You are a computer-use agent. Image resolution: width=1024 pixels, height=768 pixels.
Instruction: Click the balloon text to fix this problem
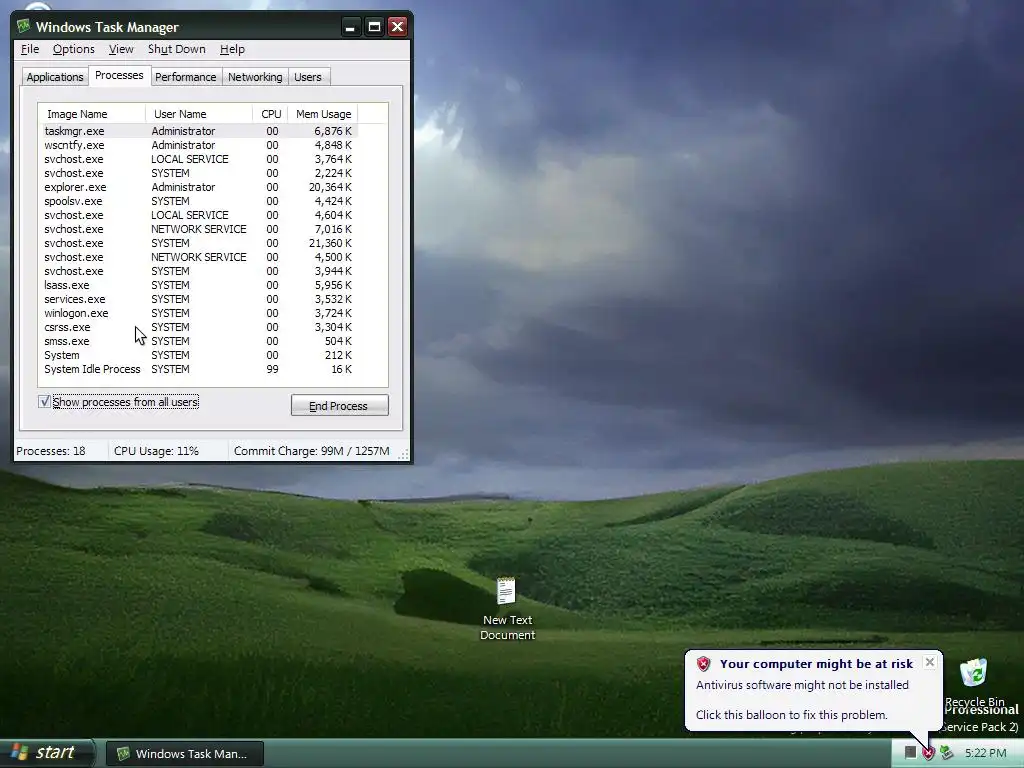[792, 714]
